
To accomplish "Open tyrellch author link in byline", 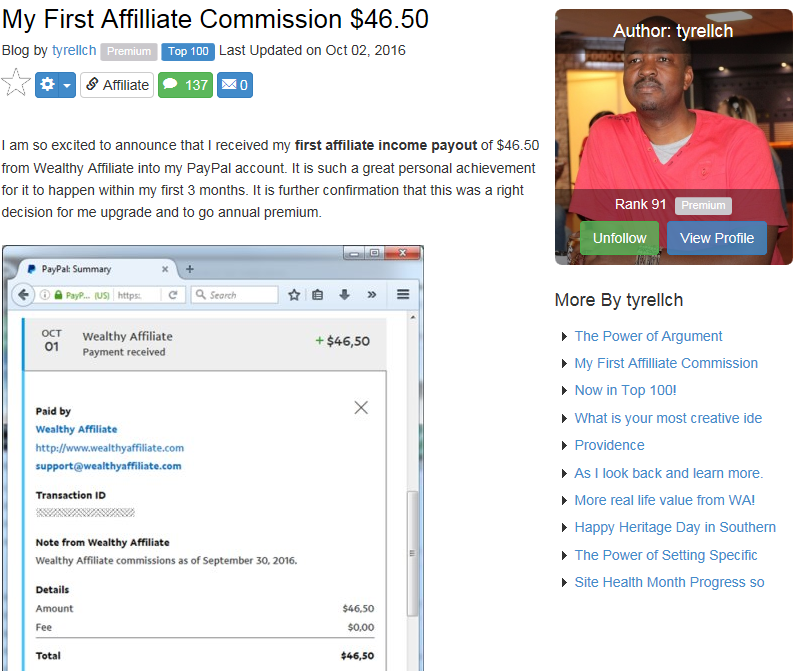I will [x=74, y=50].
